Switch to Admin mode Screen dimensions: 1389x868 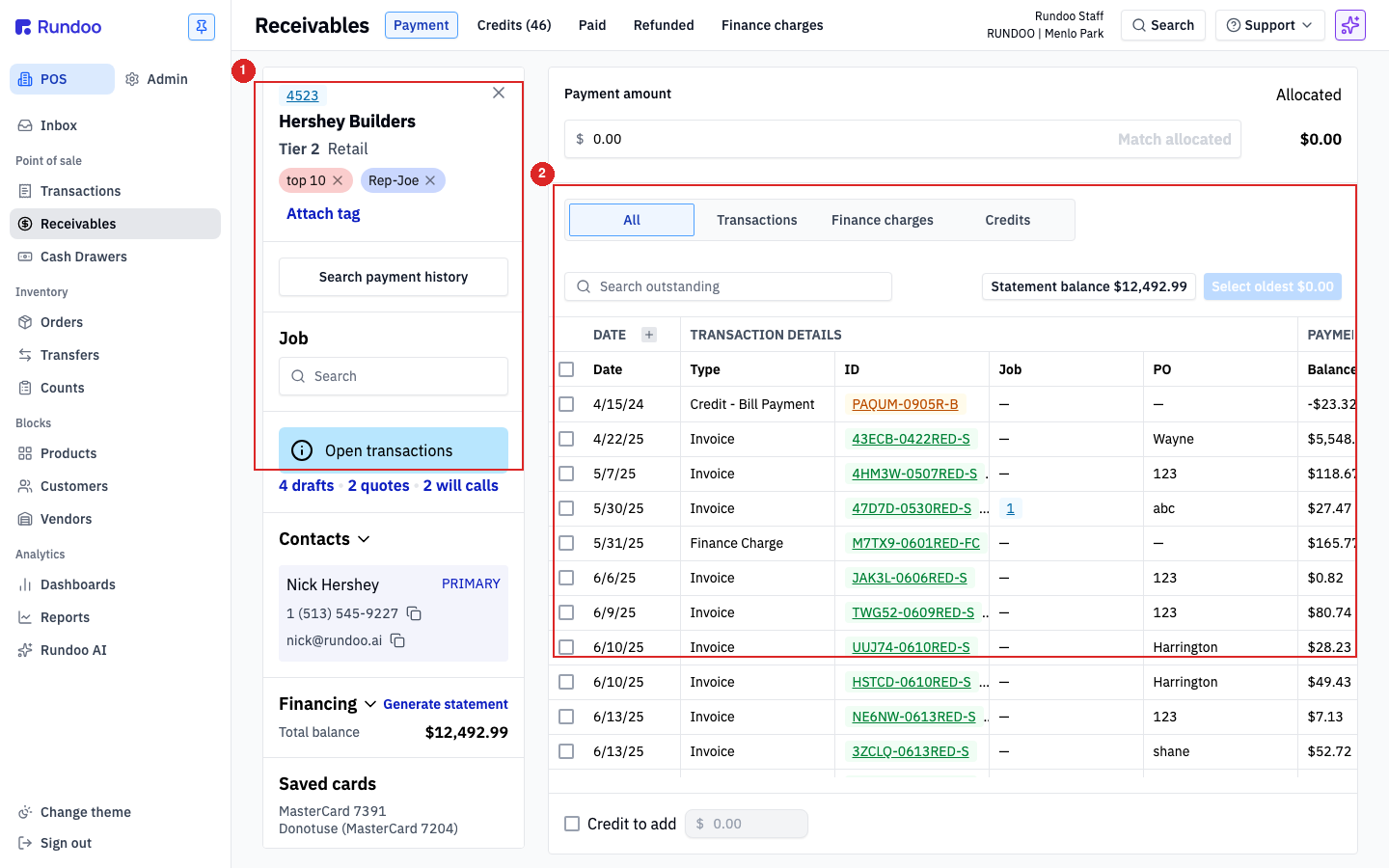[157, 79]
